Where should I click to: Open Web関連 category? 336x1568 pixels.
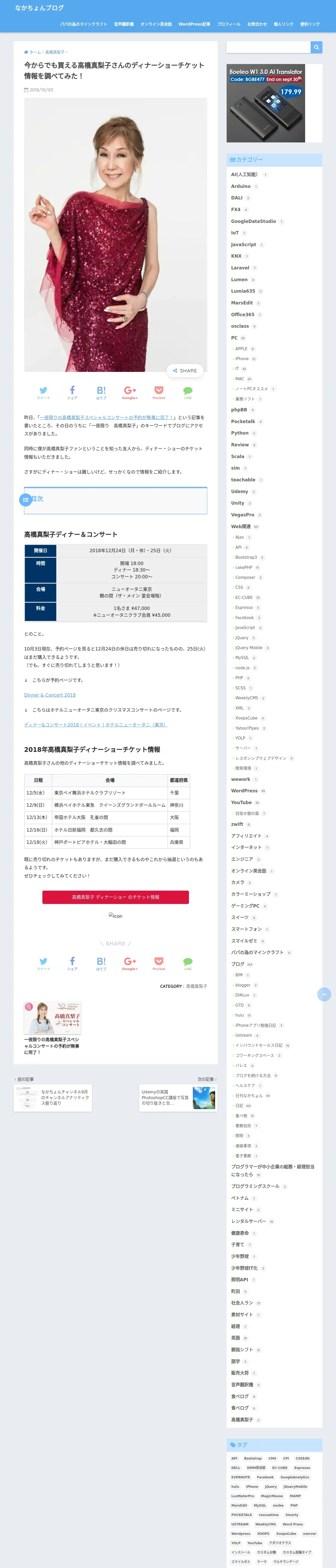tap(241, 527)
